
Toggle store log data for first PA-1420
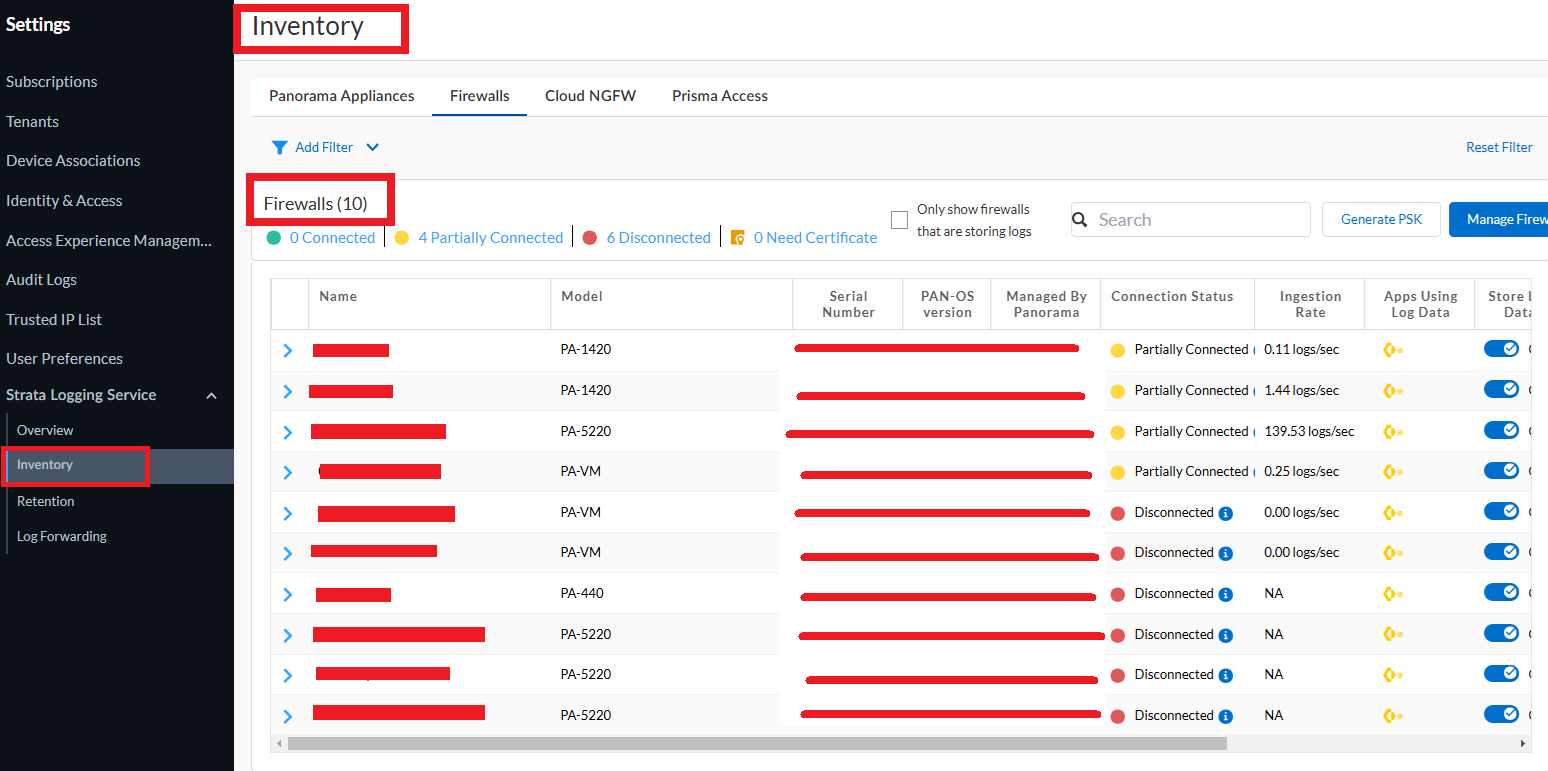tap(1501, 349)
